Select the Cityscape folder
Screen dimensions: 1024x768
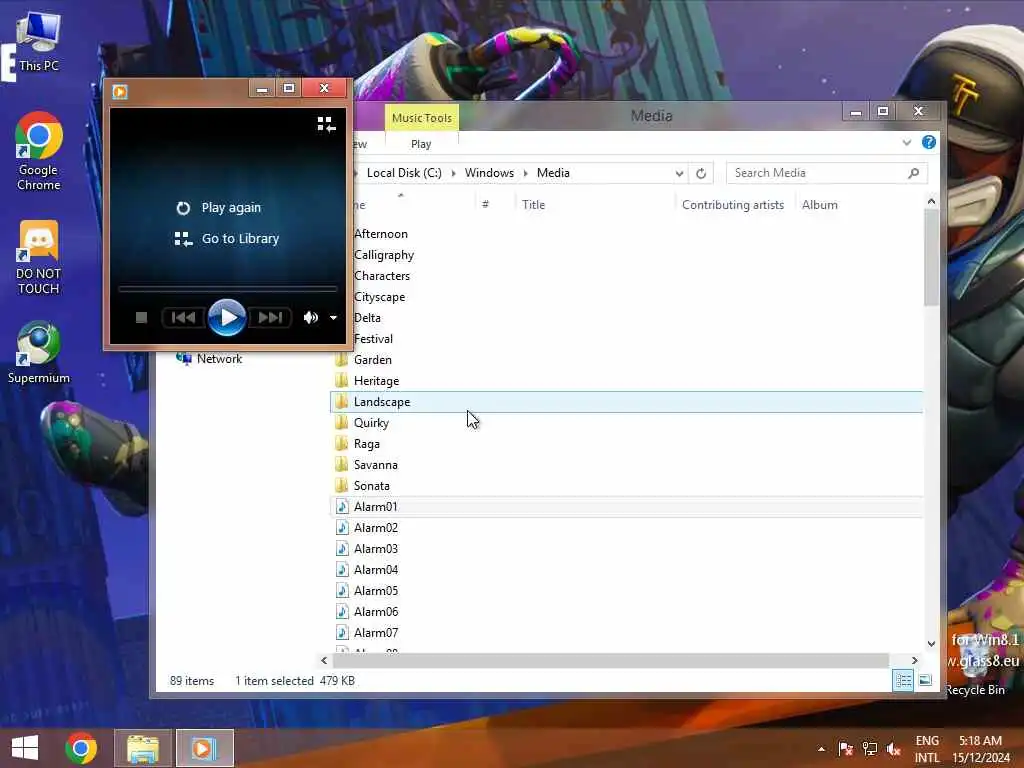pos(379,296)
